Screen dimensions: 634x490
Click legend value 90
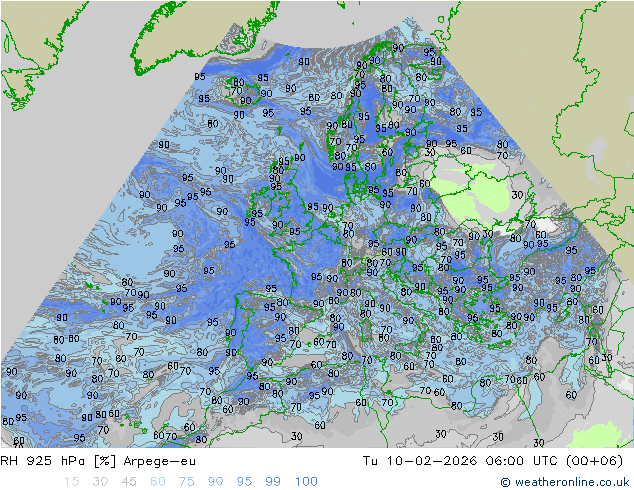point(216,482)
